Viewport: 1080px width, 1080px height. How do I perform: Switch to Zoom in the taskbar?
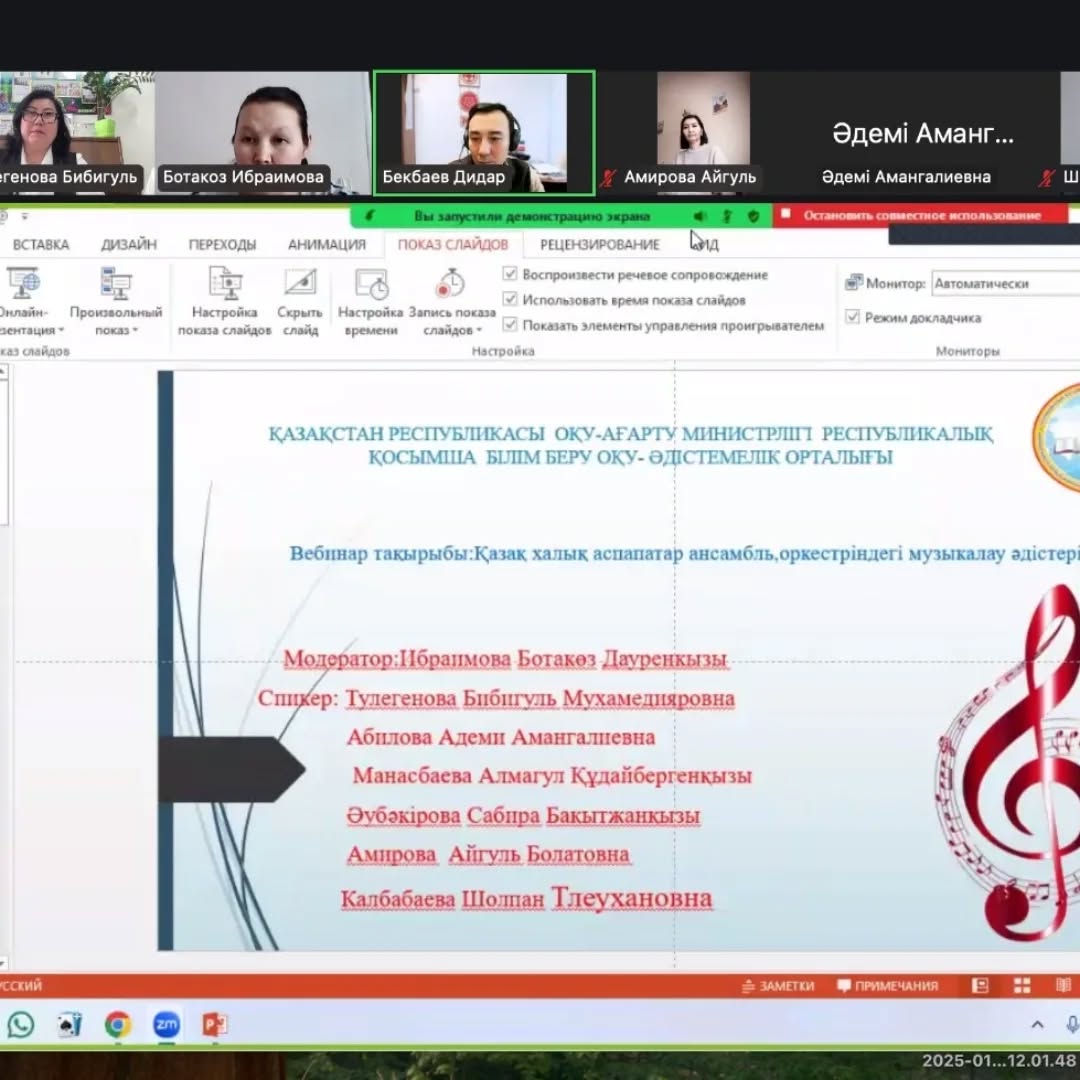166,1024
